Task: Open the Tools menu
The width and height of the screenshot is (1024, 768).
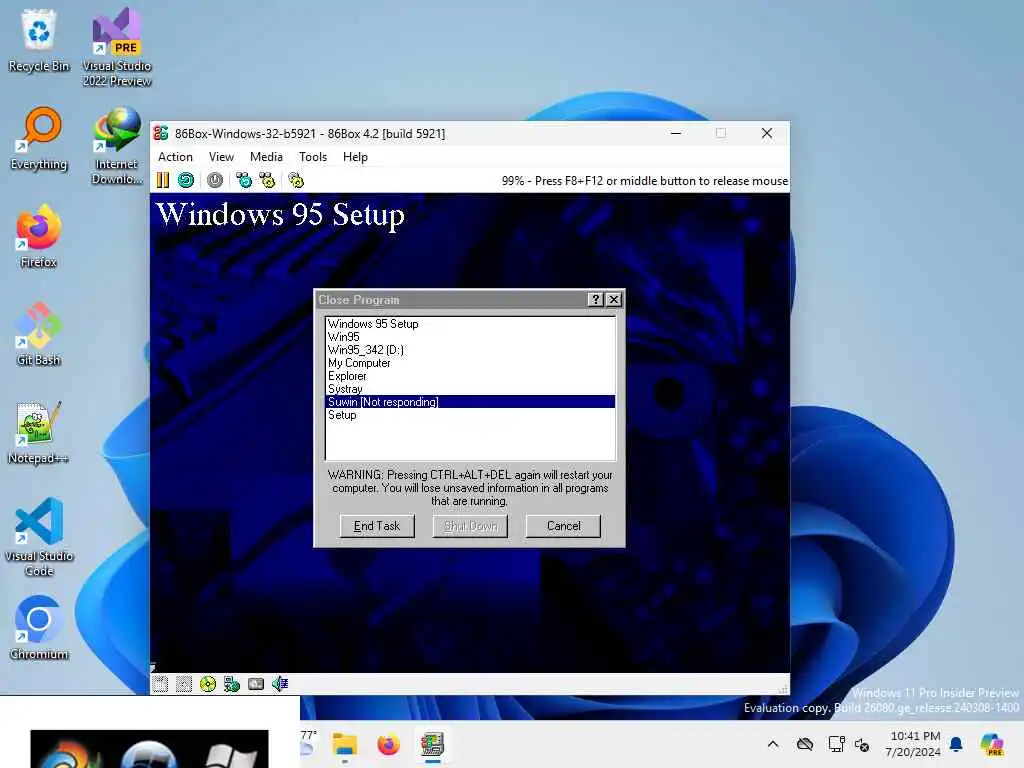Action: (313, 157)
